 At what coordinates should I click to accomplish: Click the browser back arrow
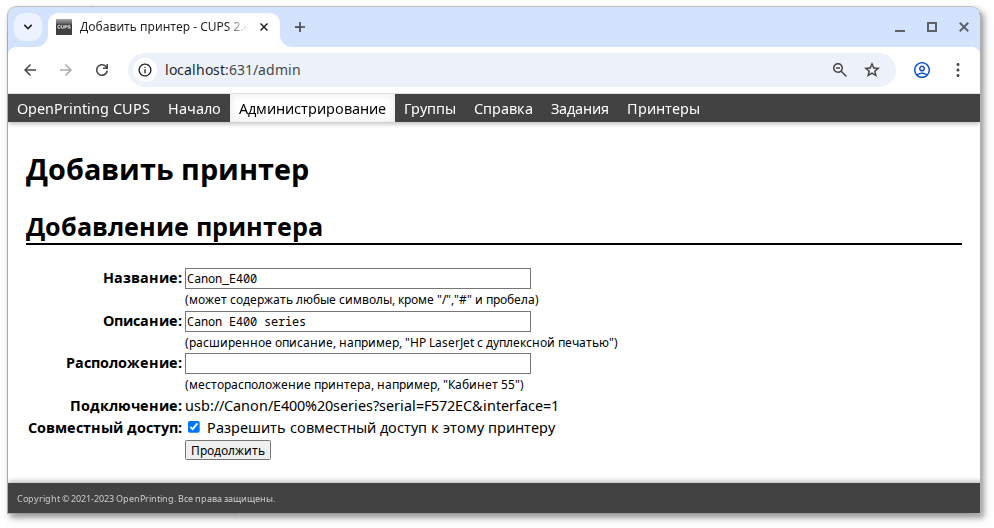(x=30, y=70)
